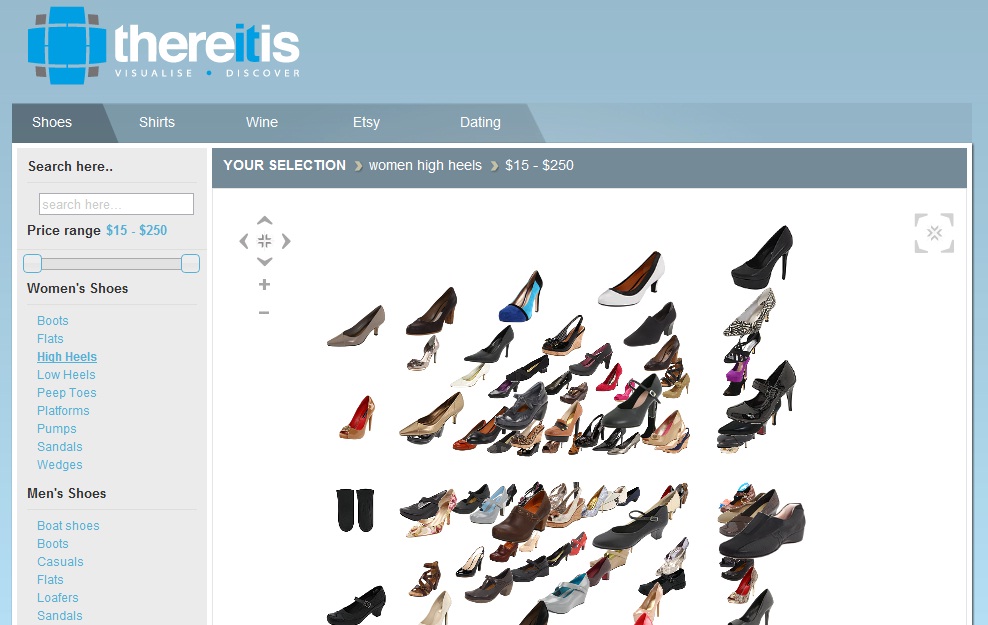988x625 pixels.
Task: Pan the shoe view down with the down arrow
Action: 264,261
